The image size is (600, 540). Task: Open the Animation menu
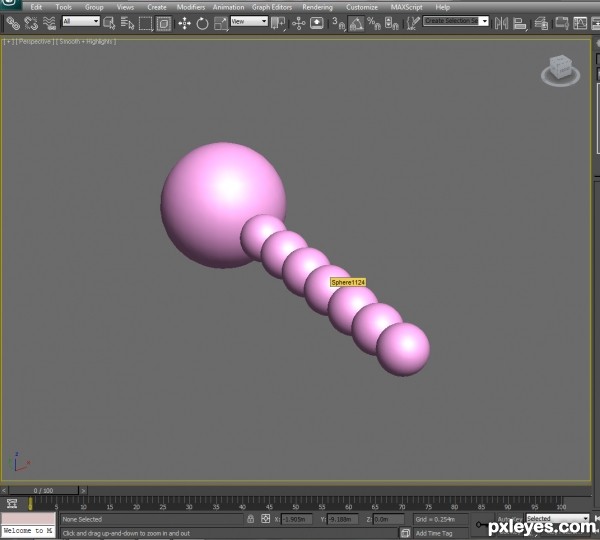228,7
